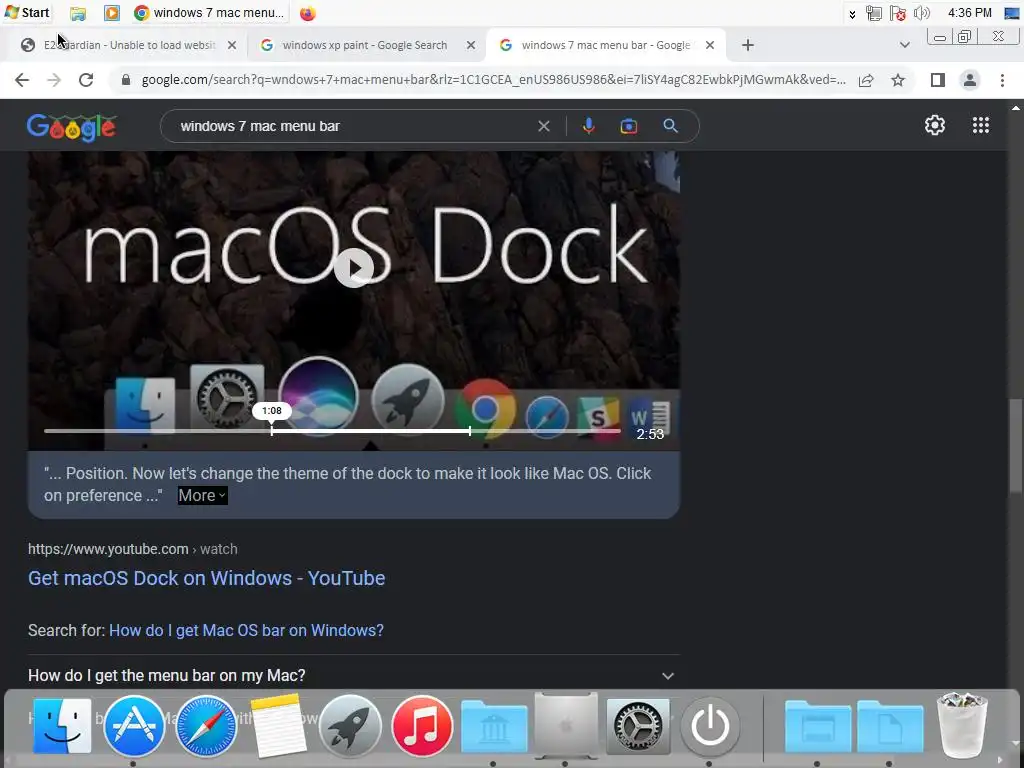Share this page from address bar
Screen dimensions: 1024x768
pyautogui.click(x=866, y=80)
